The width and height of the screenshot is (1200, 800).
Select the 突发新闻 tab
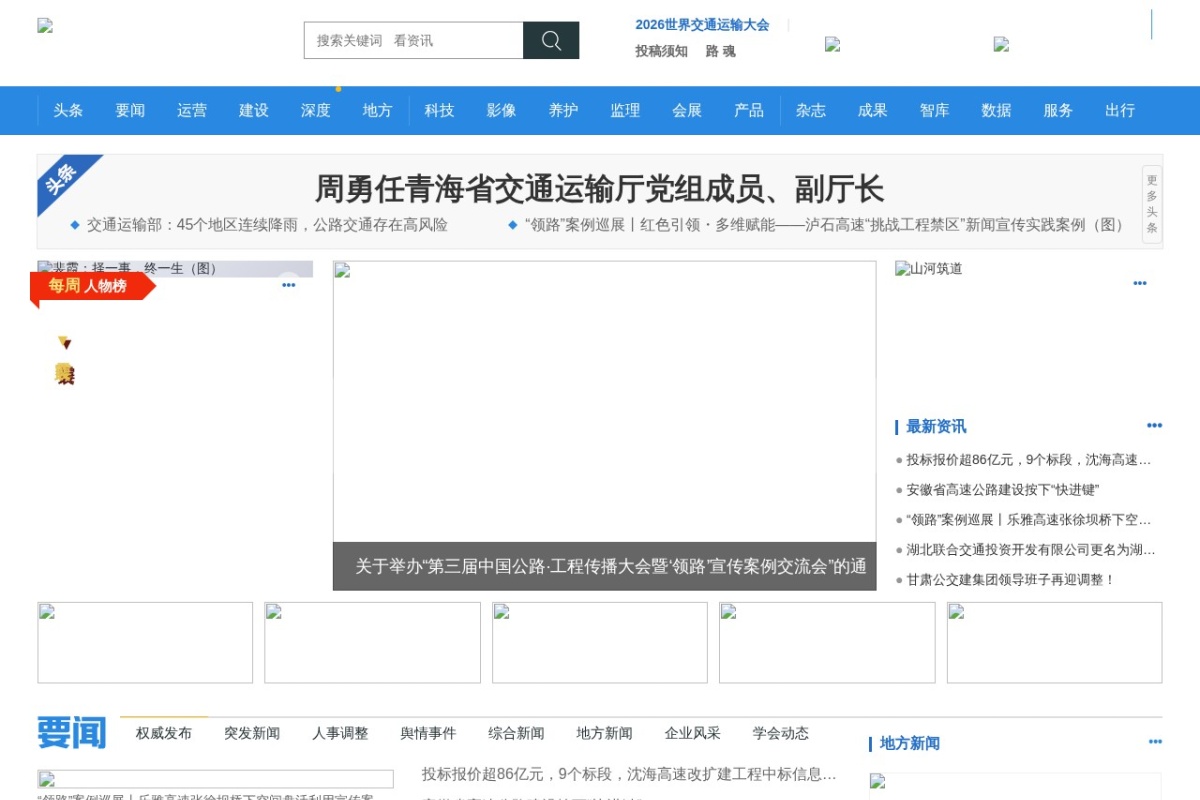click(252, 733)
